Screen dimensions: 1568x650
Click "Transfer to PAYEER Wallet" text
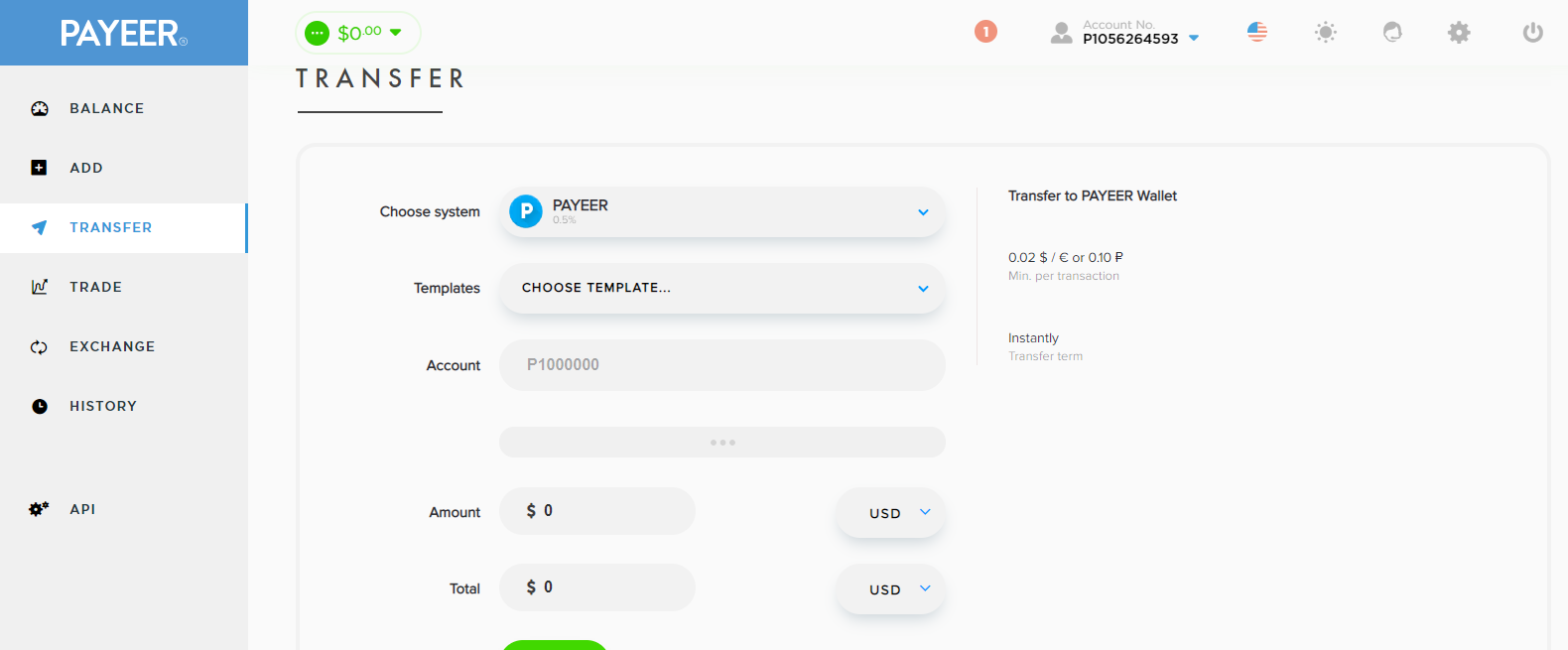point(1093,195)
